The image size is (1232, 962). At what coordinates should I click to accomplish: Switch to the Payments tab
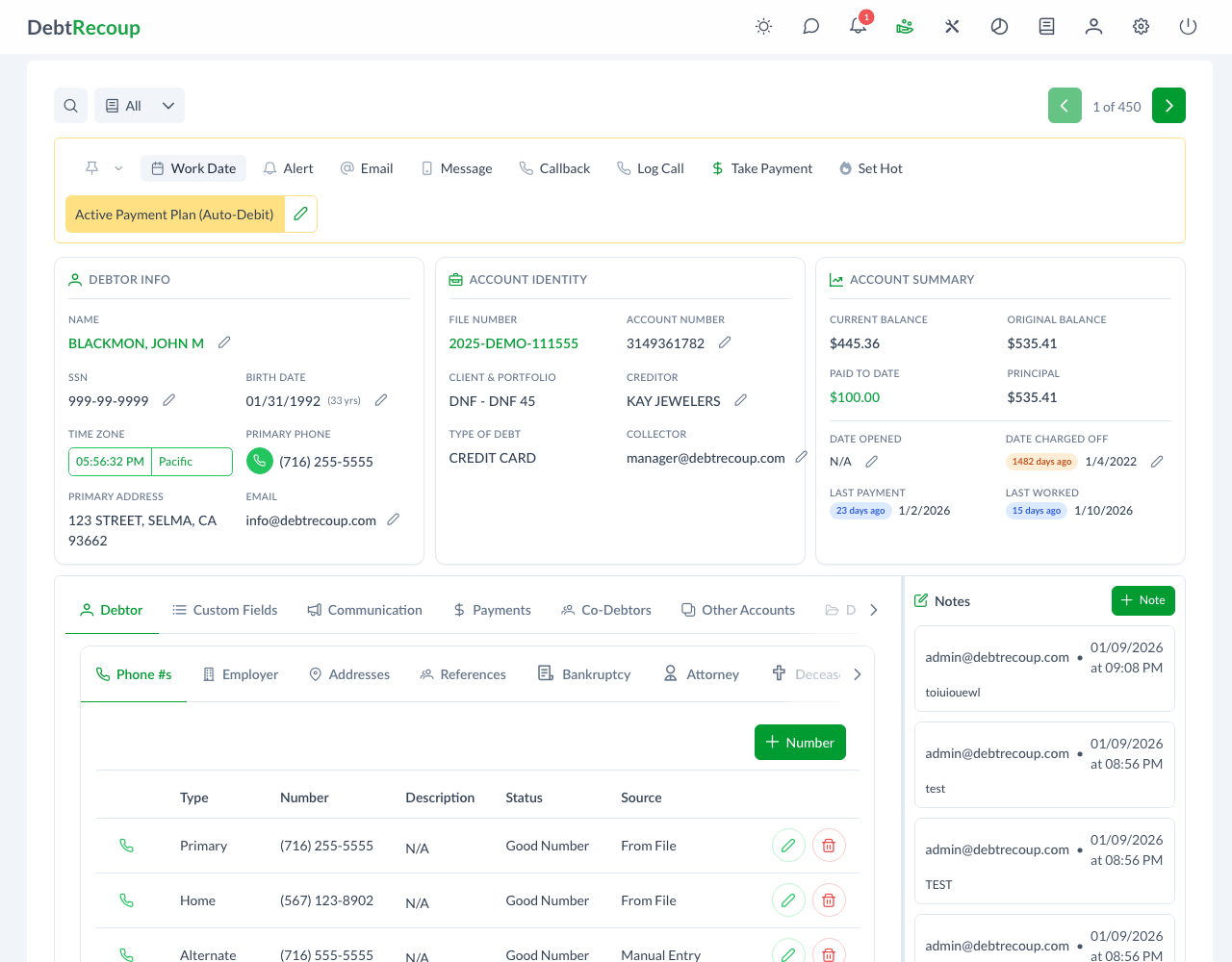pyautogui.click(x=492, y=610)
